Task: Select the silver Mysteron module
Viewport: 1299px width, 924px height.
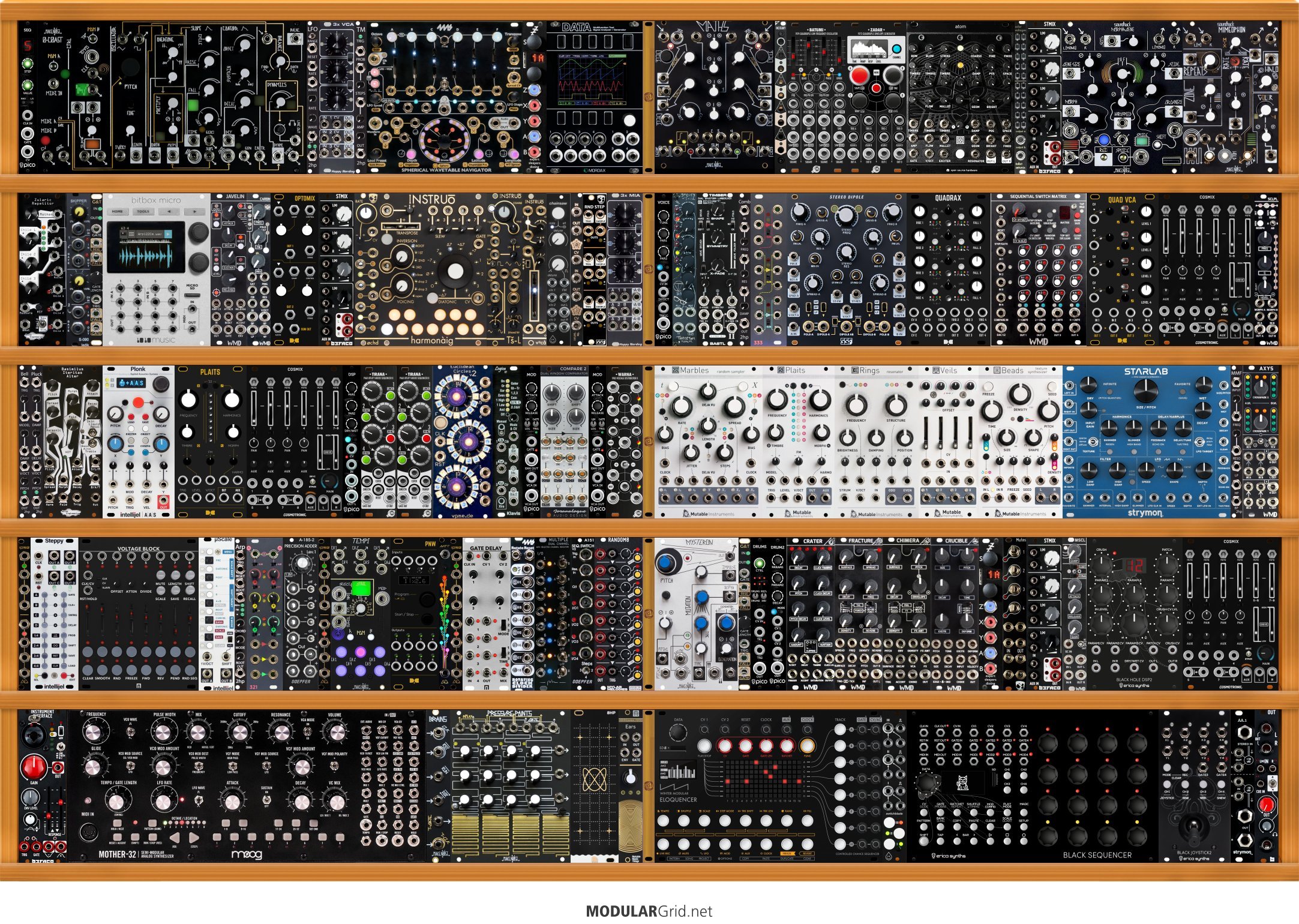Action: coord(697,614)
